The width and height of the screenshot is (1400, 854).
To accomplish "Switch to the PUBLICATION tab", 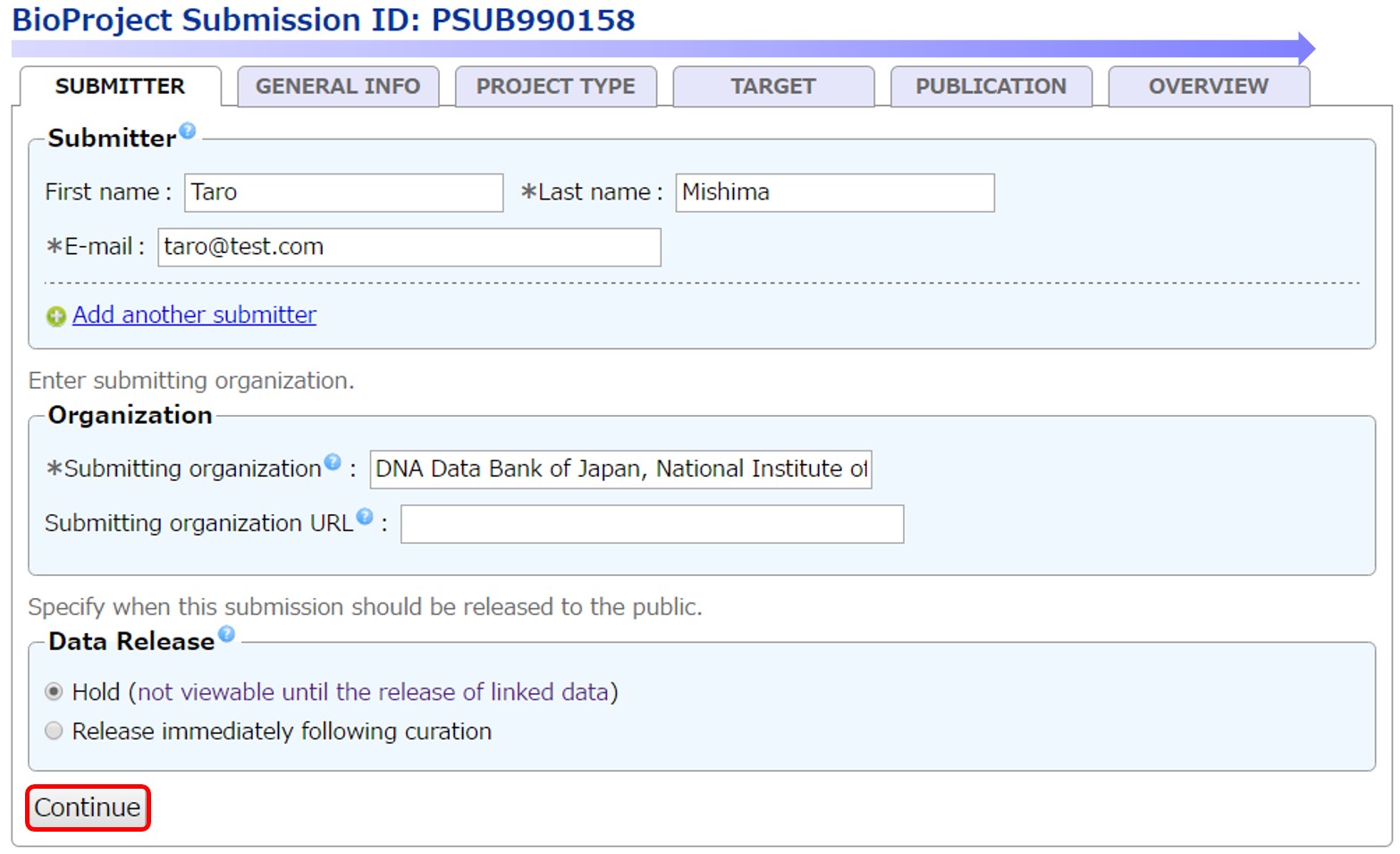I will tap(991, 87).
